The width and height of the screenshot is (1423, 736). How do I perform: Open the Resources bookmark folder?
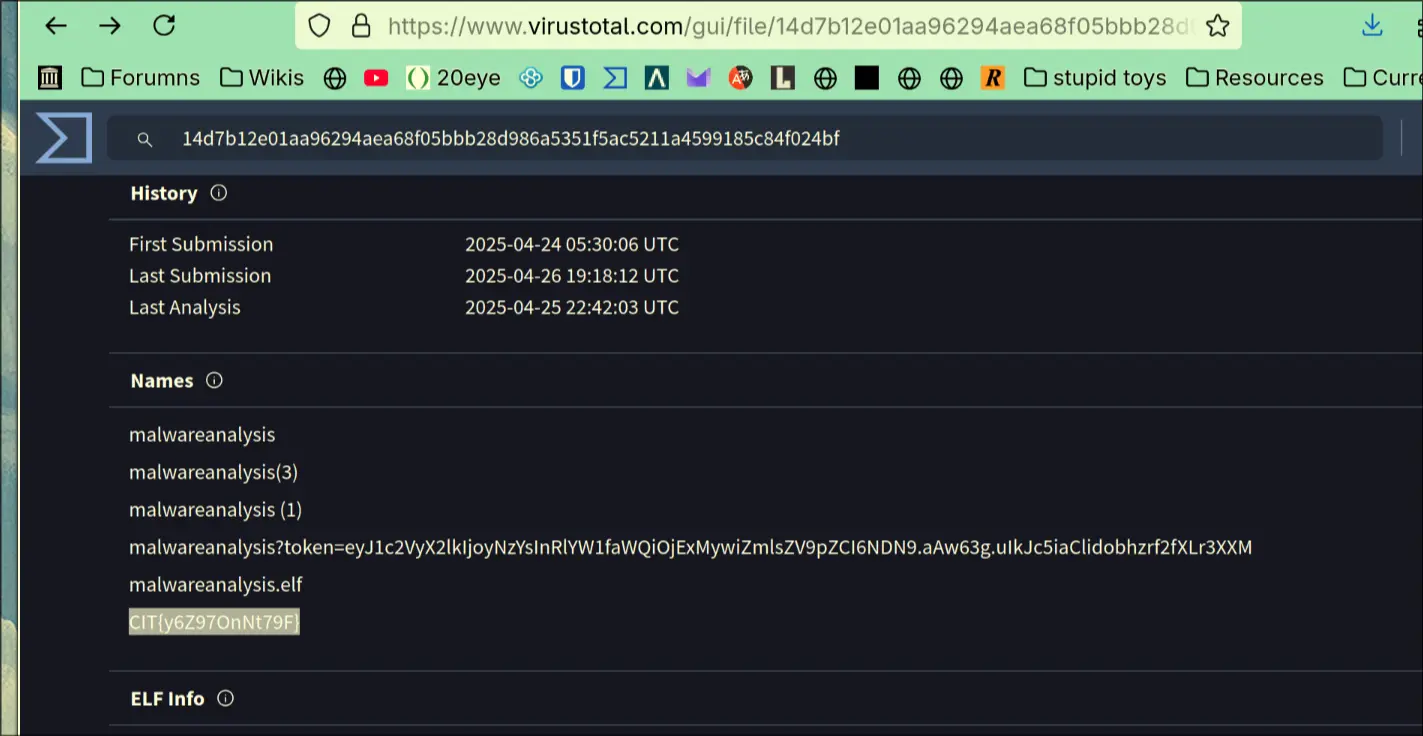pos(1254,78)
